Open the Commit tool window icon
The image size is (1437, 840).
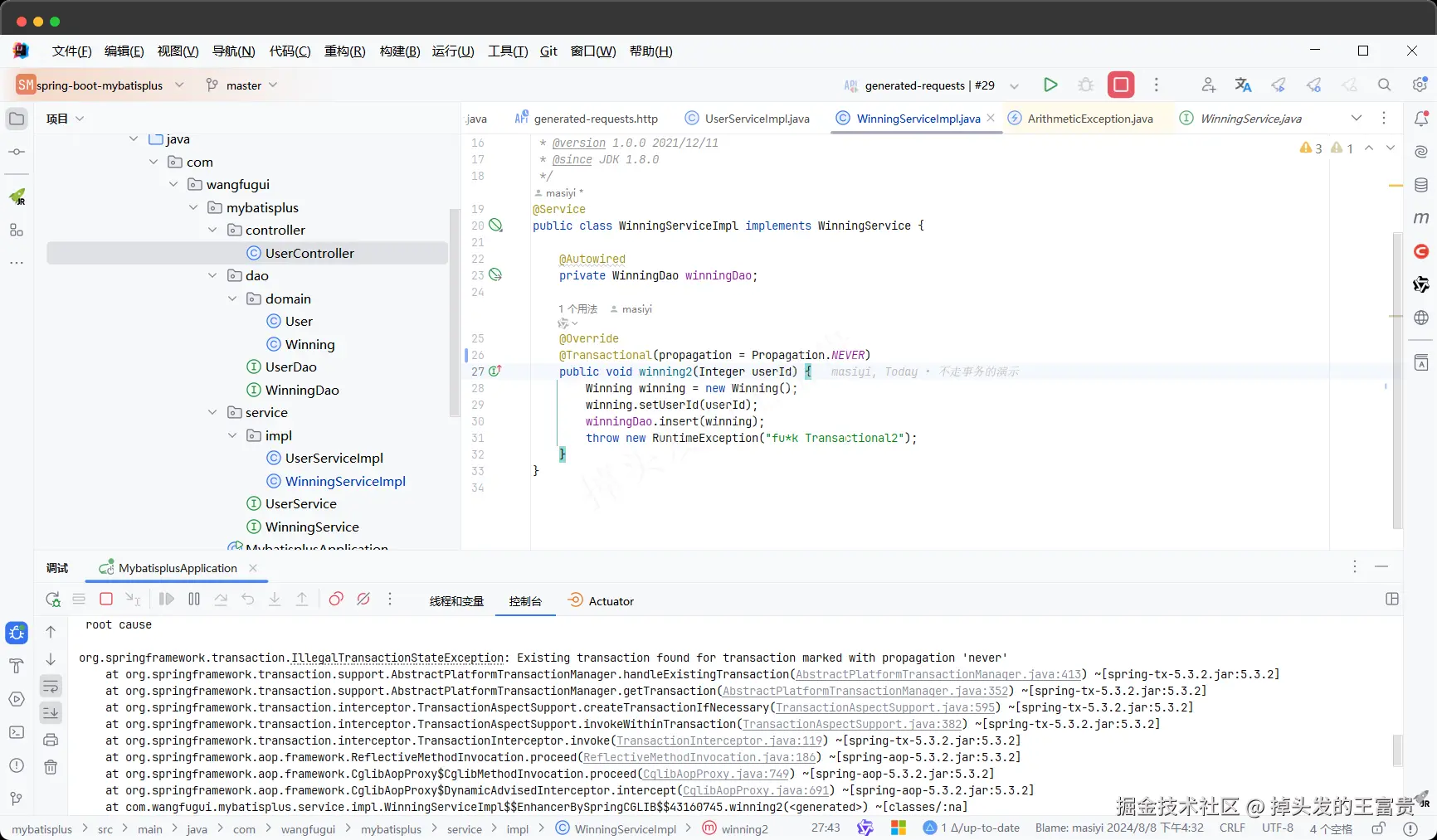17,152
